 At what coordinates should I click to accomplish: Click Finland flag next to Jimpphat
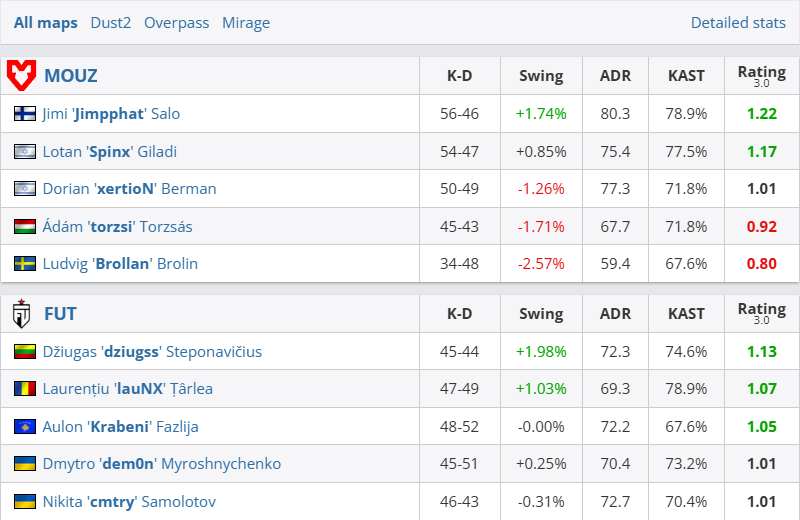25,114
